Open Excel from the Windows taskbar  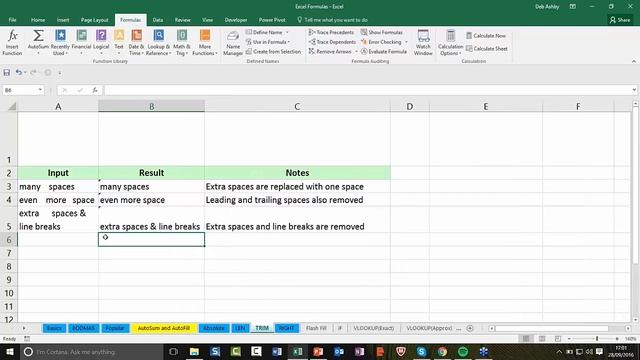coord(298,351)
